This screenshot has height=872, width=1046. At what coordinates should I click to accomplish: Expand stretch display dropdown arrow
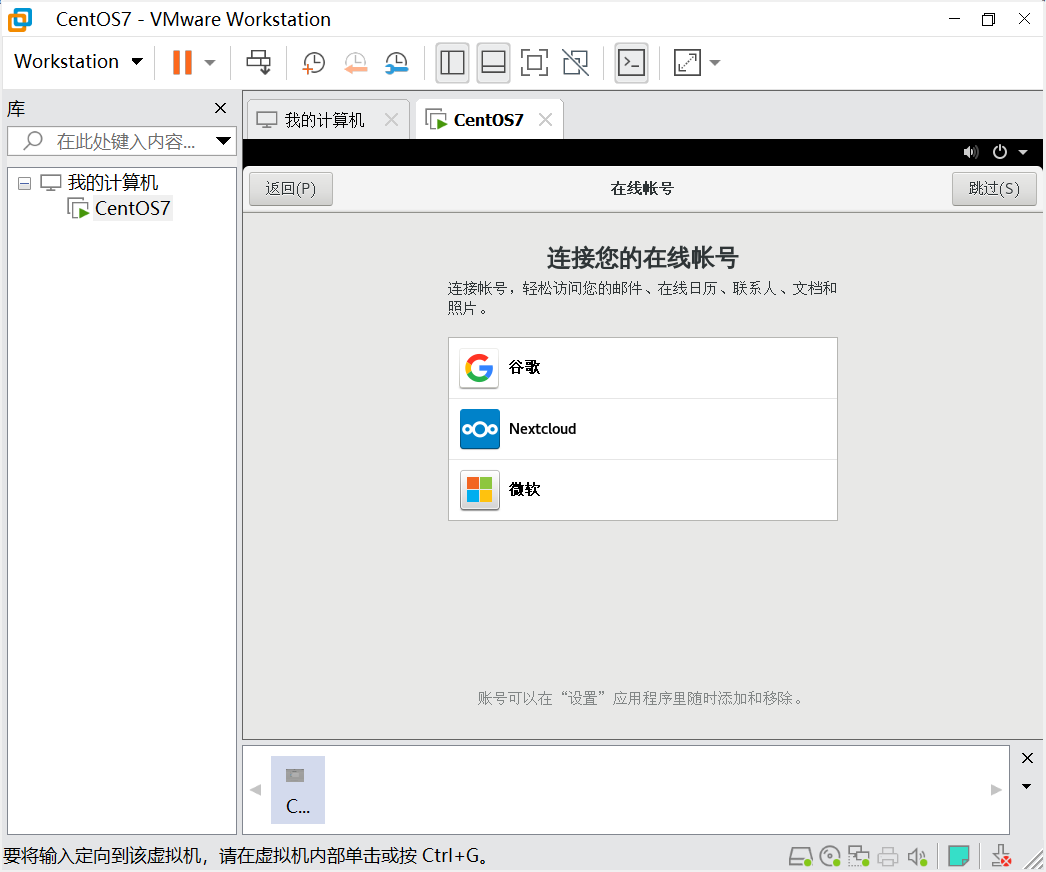715,63
